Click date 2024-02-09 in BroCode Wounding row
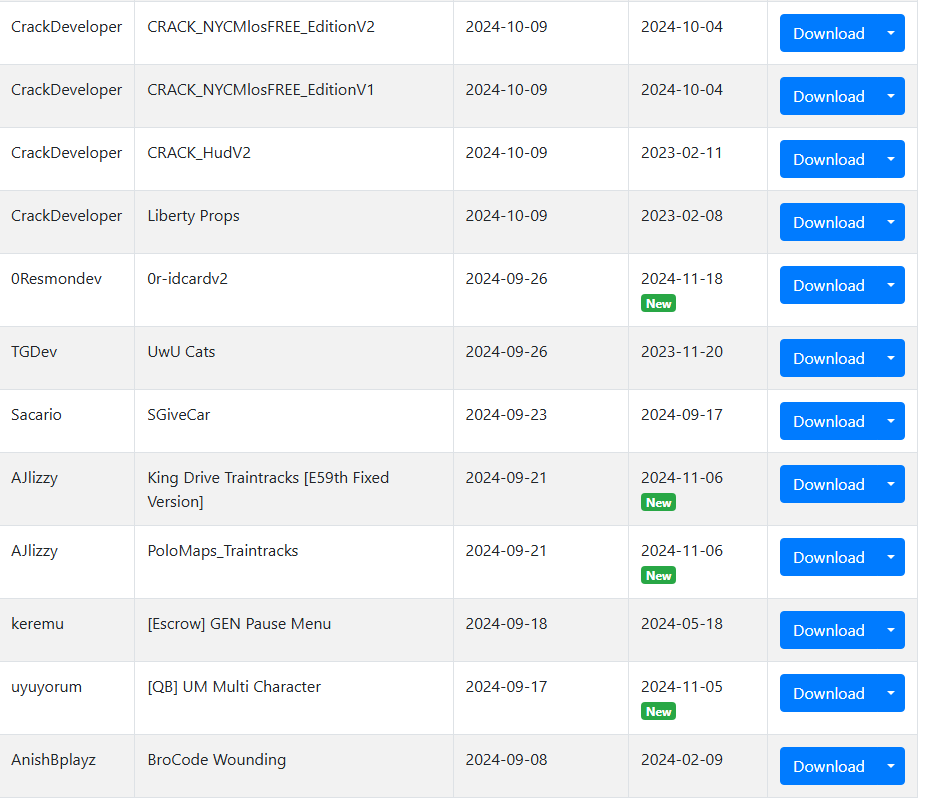The height and width of the screenshot is (798, 930). (x=682, y=759)
